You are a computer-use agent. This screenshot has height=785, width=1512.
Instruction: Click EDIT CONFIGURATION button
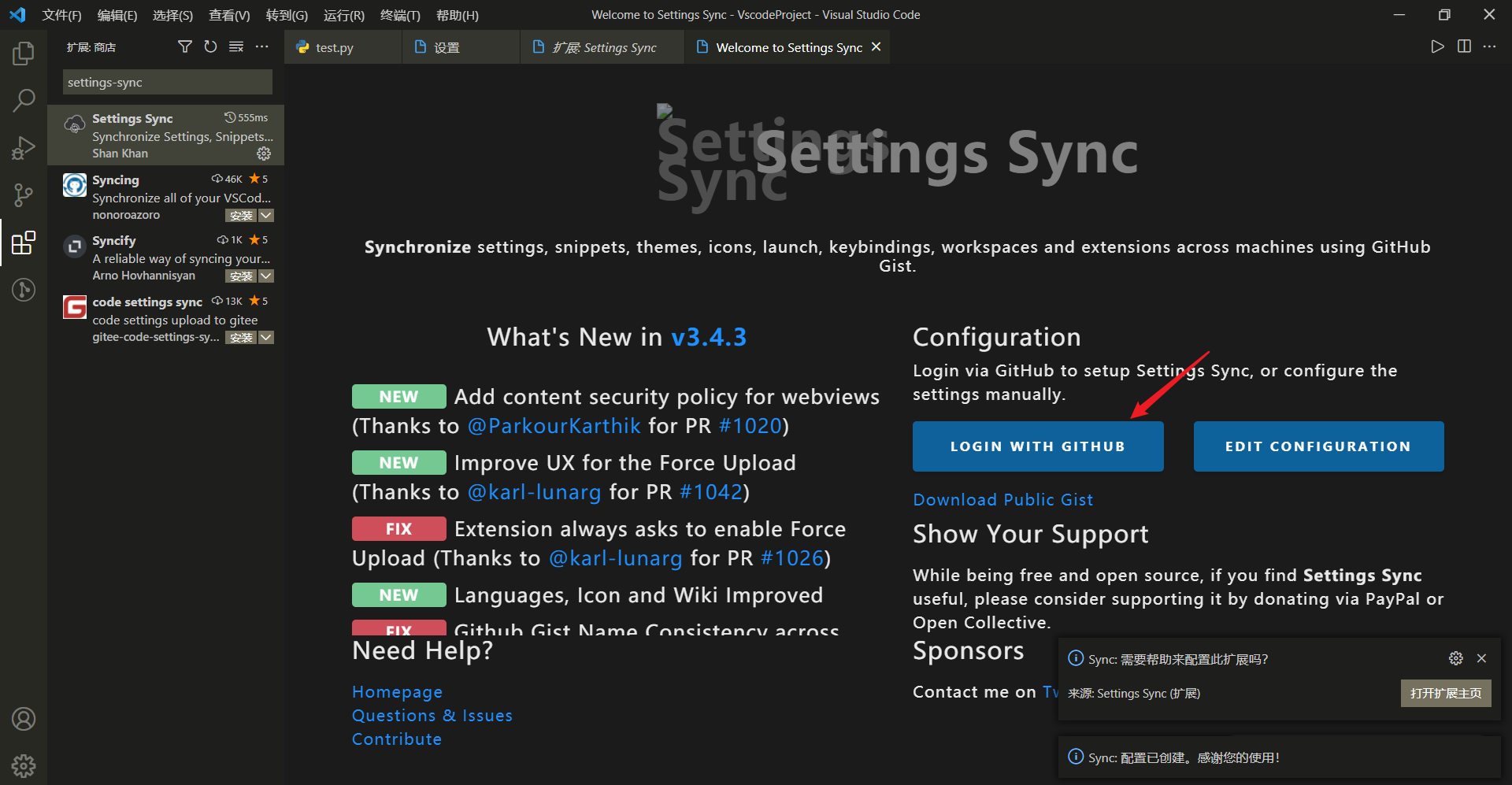(1318, 446)
